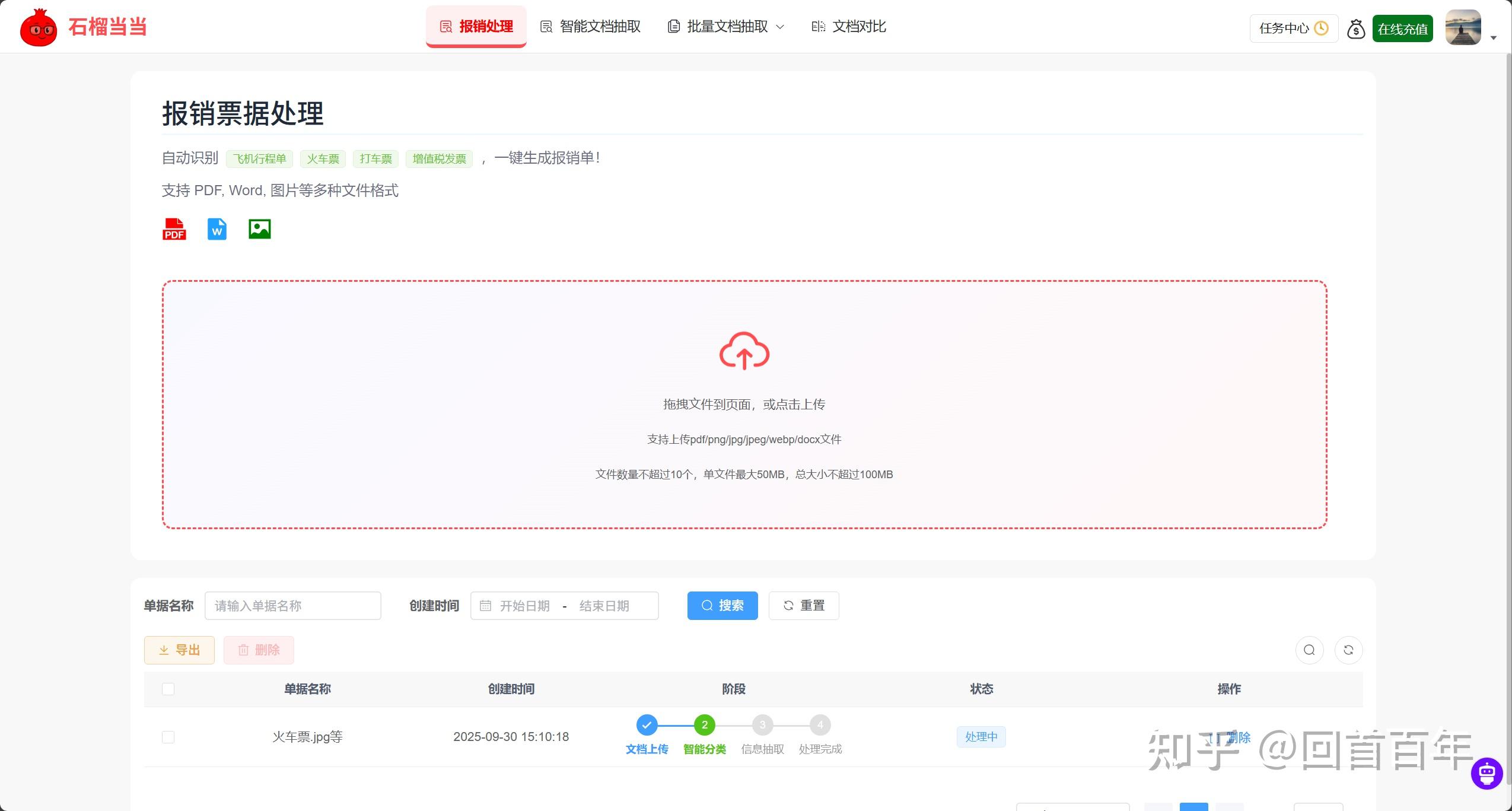Toggle the 飞机行程单 tag
Screen dimensions: 1512x811
click(259, 158)
